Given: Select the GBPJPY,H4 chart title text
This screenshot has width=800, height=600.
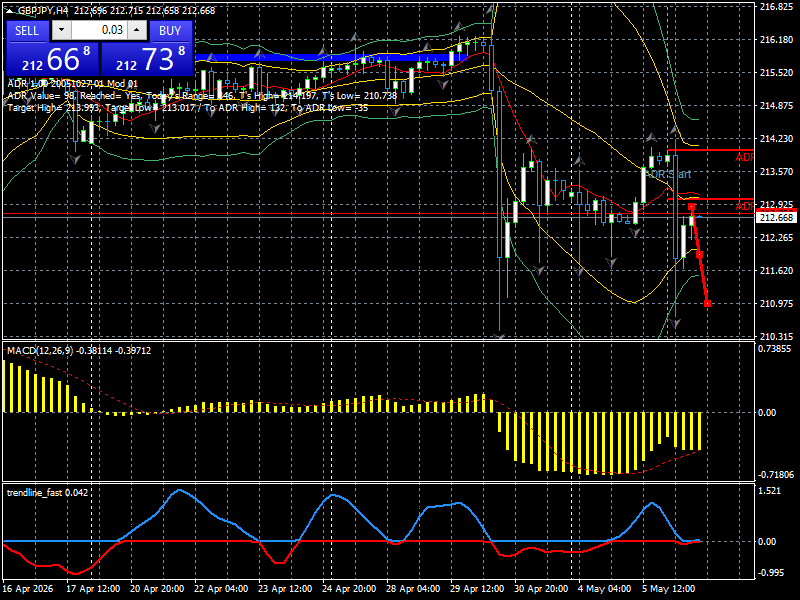Looking at the screenshot, I should click(43, 10).
